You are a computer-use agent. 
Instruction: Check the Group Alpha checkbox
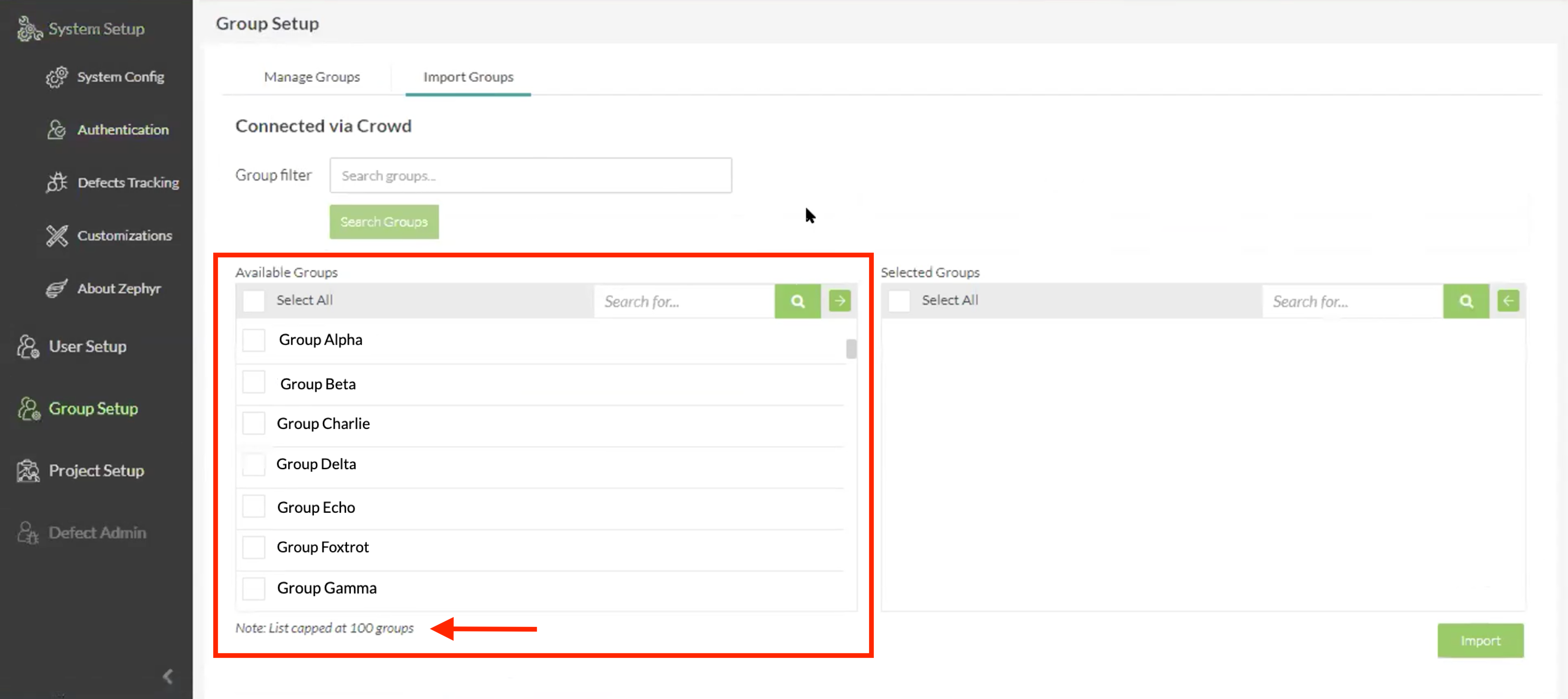(254, 340)
